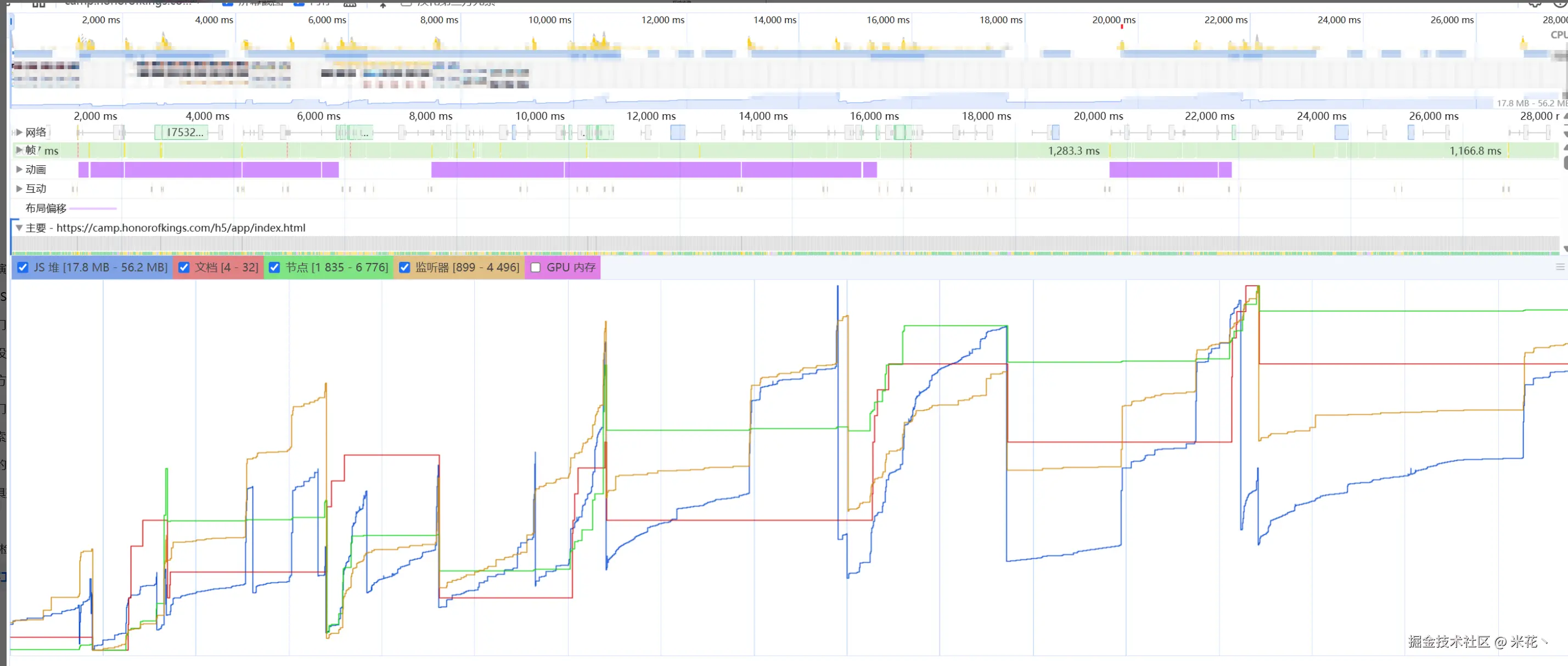Collapse the 主要 main thread track
This screenshot has height=666, width=1568.
(19, 228)
